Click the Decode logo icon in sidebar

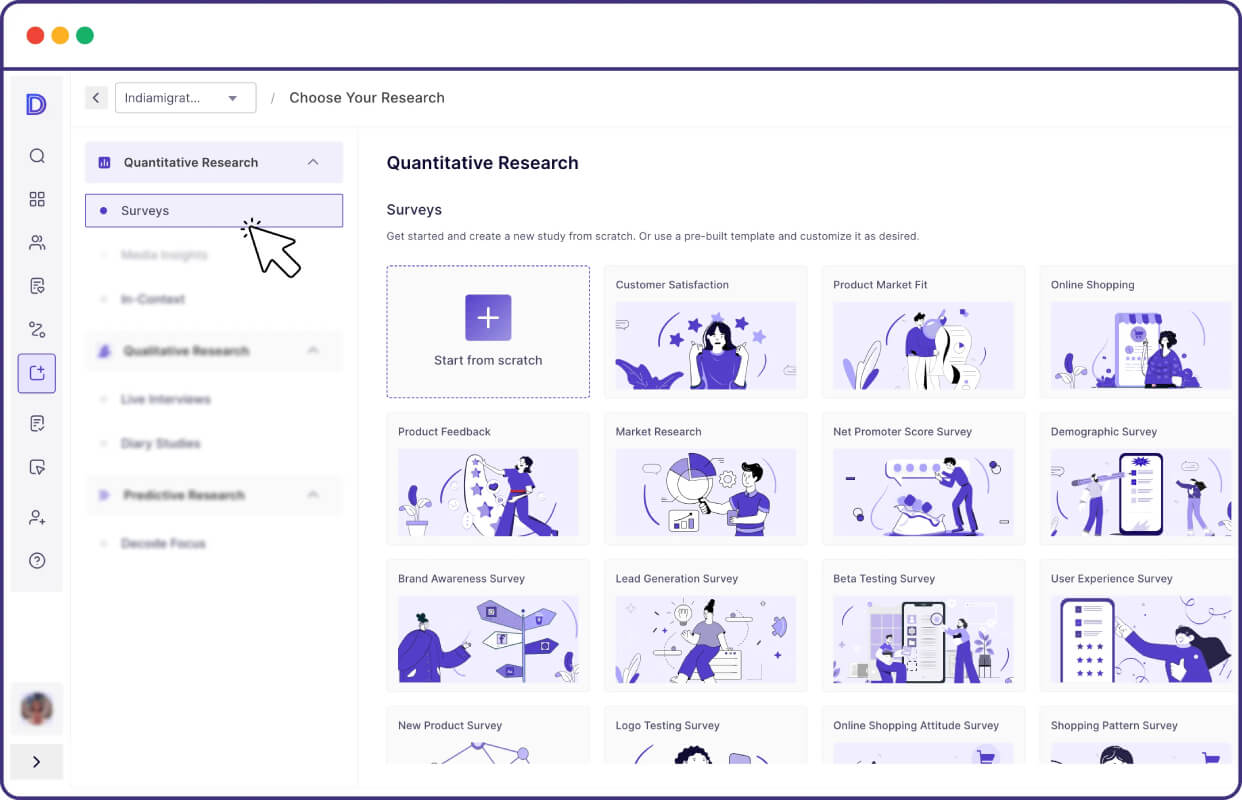tap(37, 104)
